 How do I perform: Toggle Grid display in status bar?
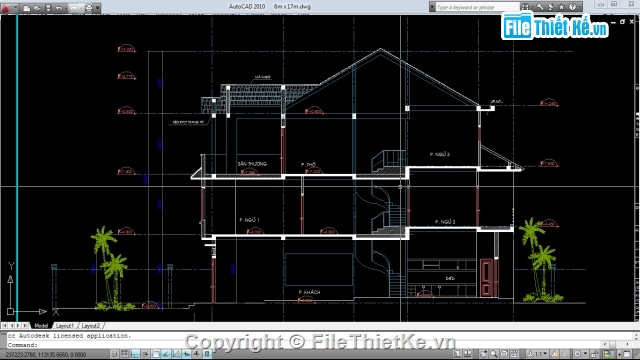coord(125,354)
